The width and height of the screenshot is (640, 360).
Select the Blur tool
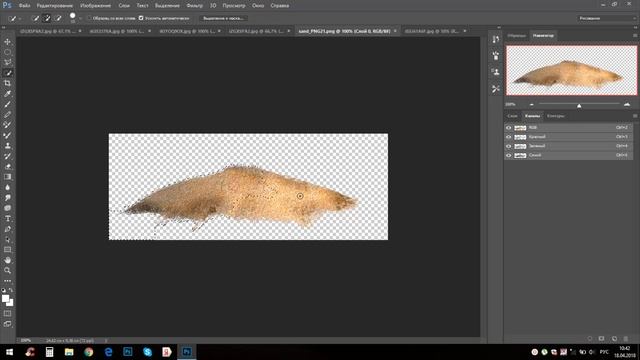[x=7, y=187]
